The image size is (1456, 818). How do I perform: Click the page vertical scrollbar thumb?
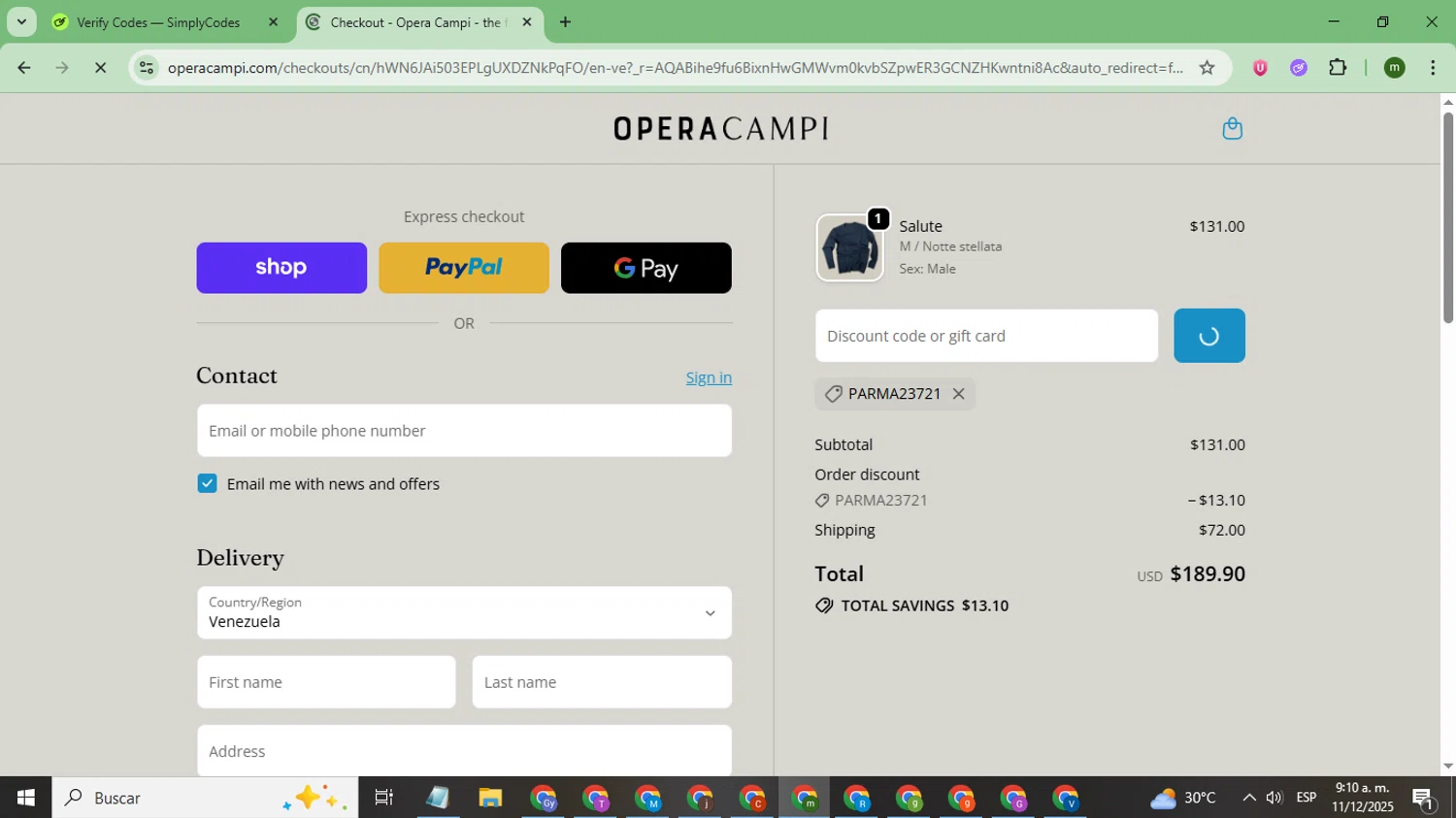(1448, 217)
